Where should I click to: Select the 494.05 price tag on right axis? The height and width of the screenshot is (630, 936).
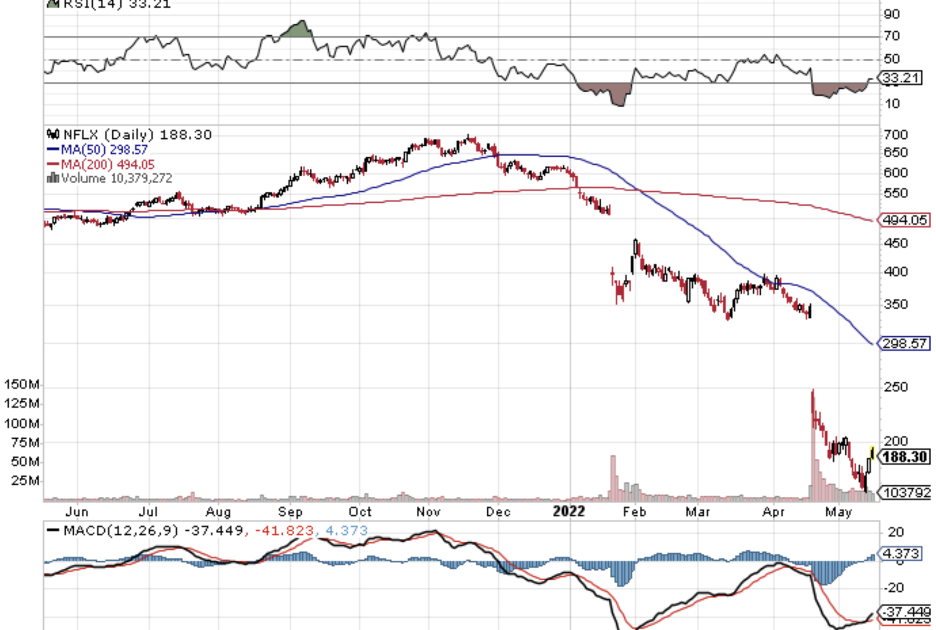904,220
